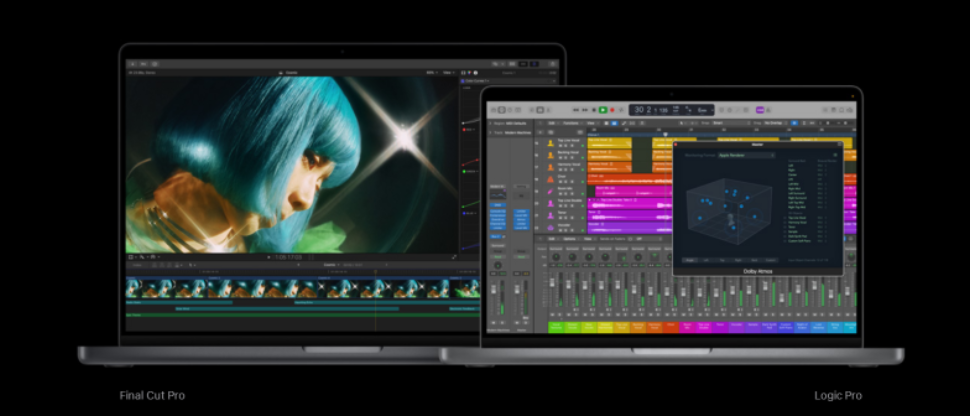Enter full screen via Final Cut viewer icon
The height and width of the screenshot is (416, 970).
[x=454, y=257]
